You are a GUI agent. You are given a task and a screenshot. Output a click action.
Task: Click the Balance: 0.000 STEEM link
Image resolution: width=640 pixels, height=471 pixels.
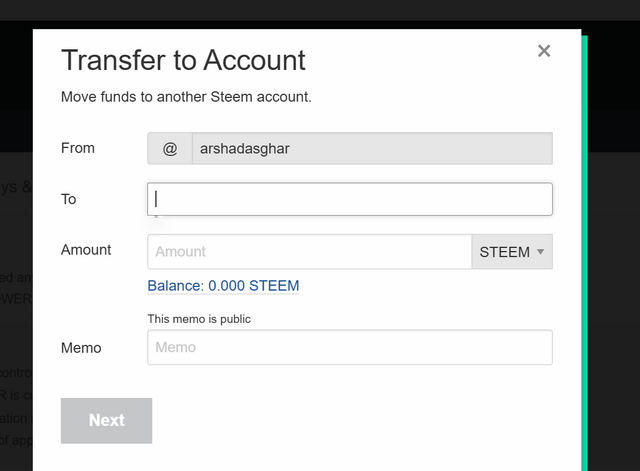point(223,286)
